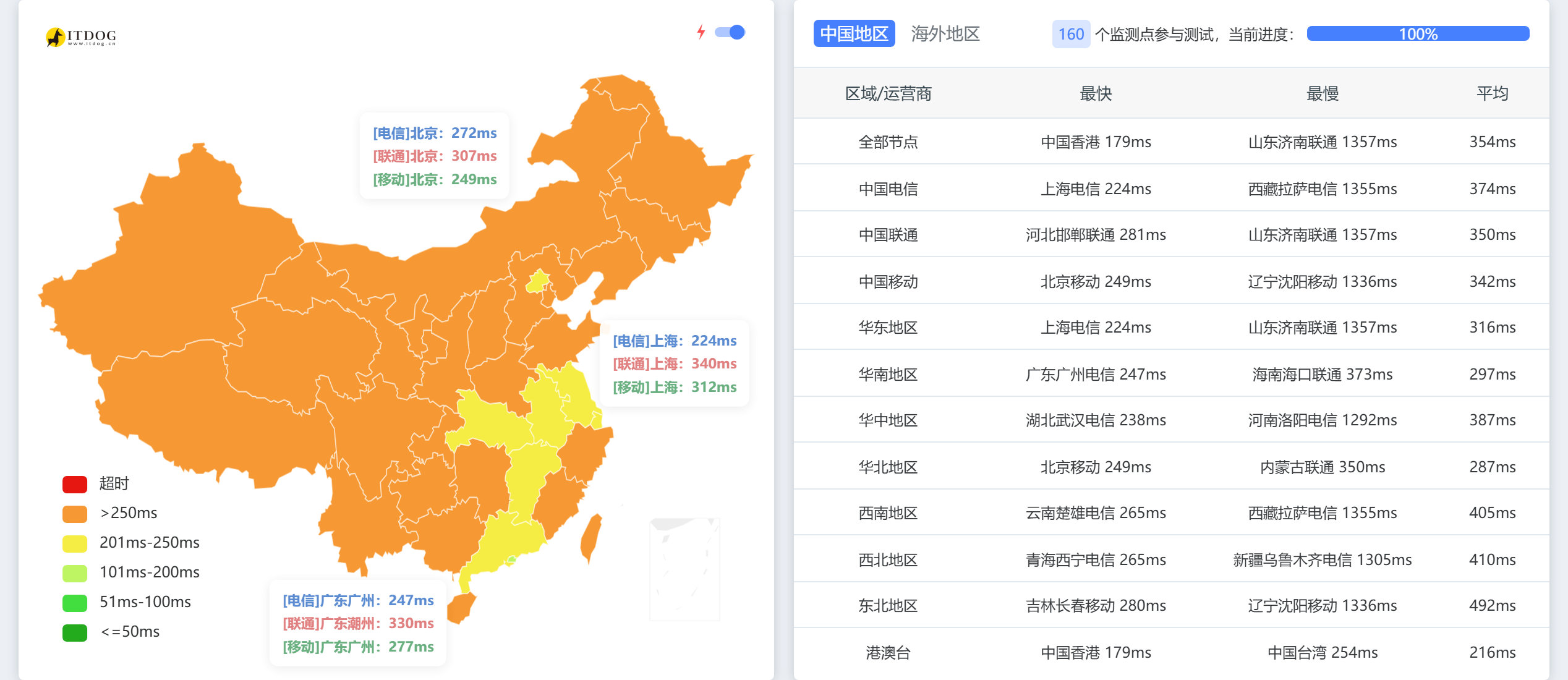Screen dimensions: 1568x680
Task: Select the red 超时 legend swatch
Action: [75, 484]
